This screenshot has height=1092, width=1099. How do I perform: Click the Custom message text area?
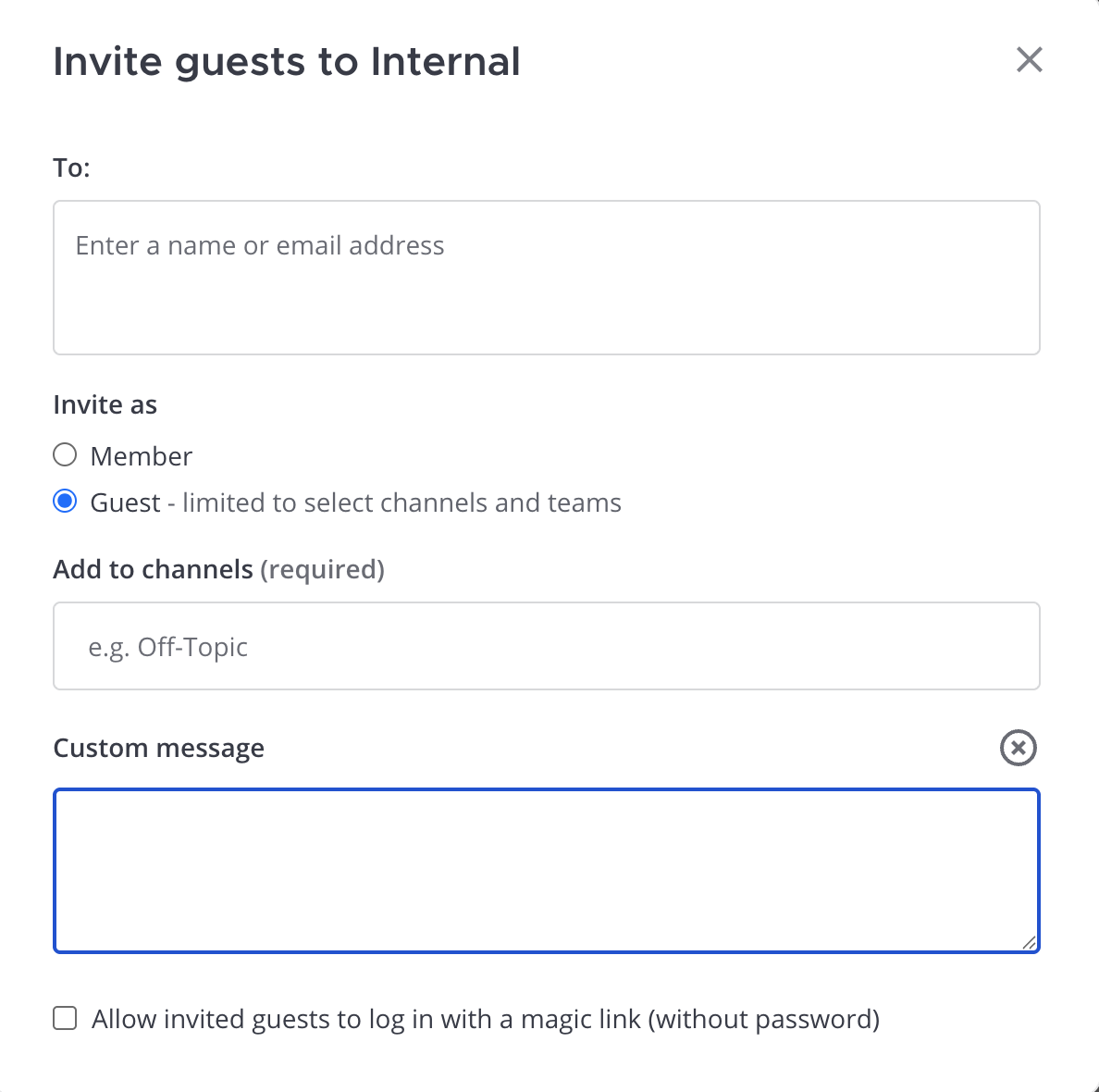point(546,870)
